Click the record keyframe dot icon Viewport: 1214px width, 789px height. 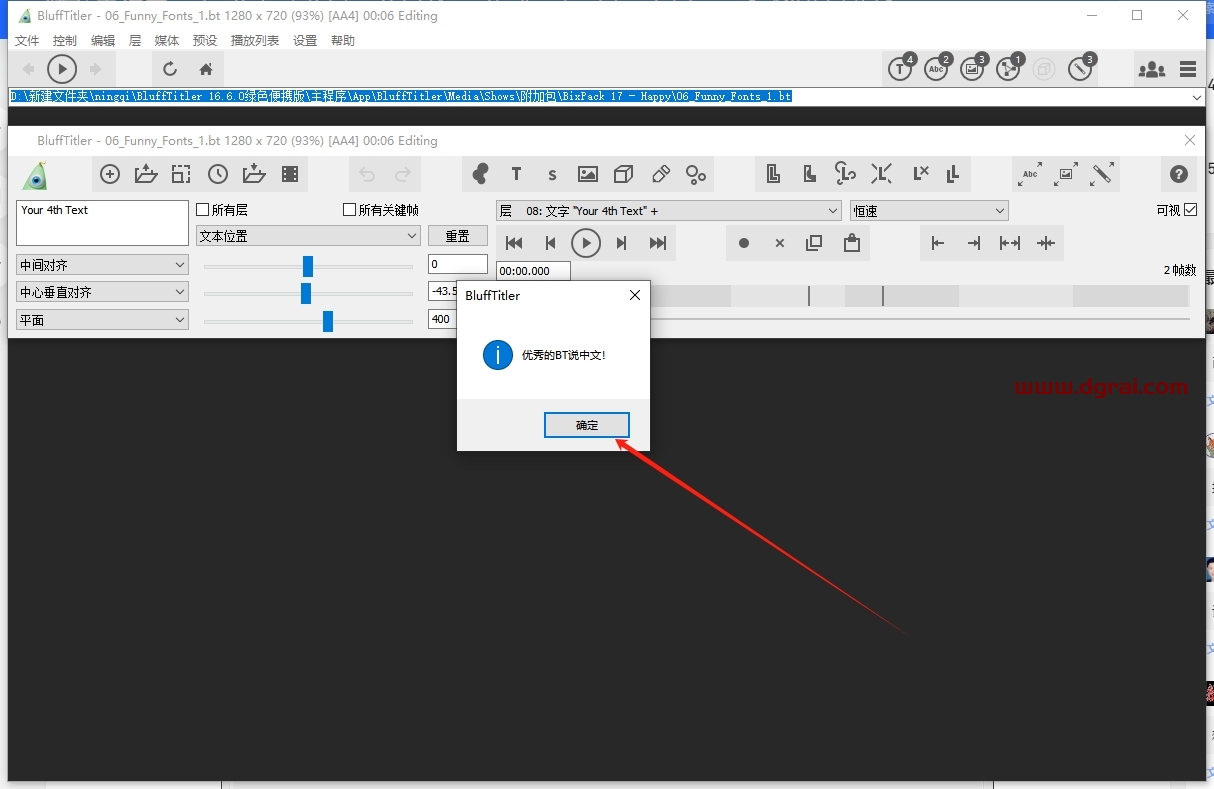[744, 243]
